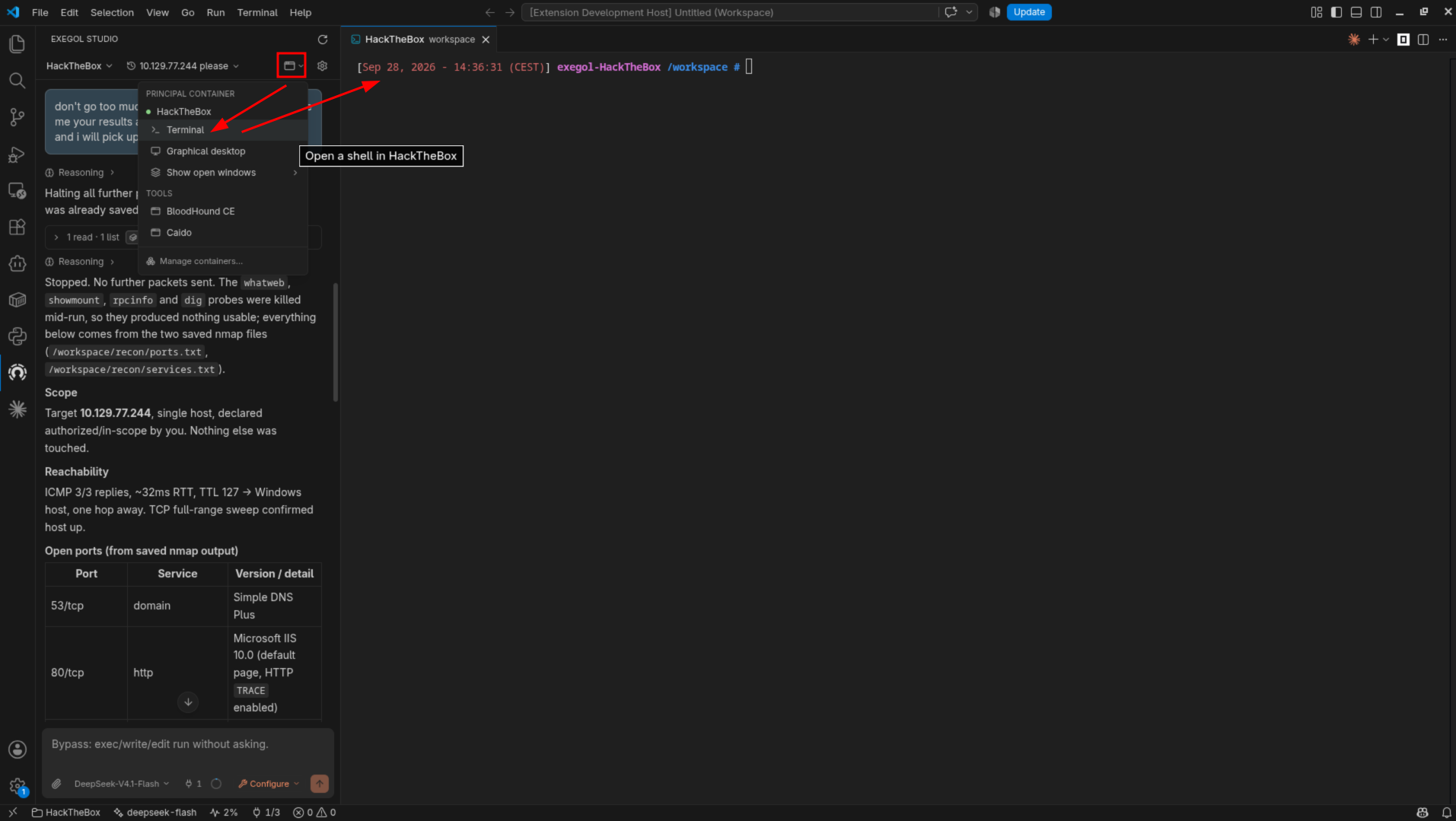Open the Manage gear at activity bar bottom
The image size is (1456, 821).
[x=17, y=786]
